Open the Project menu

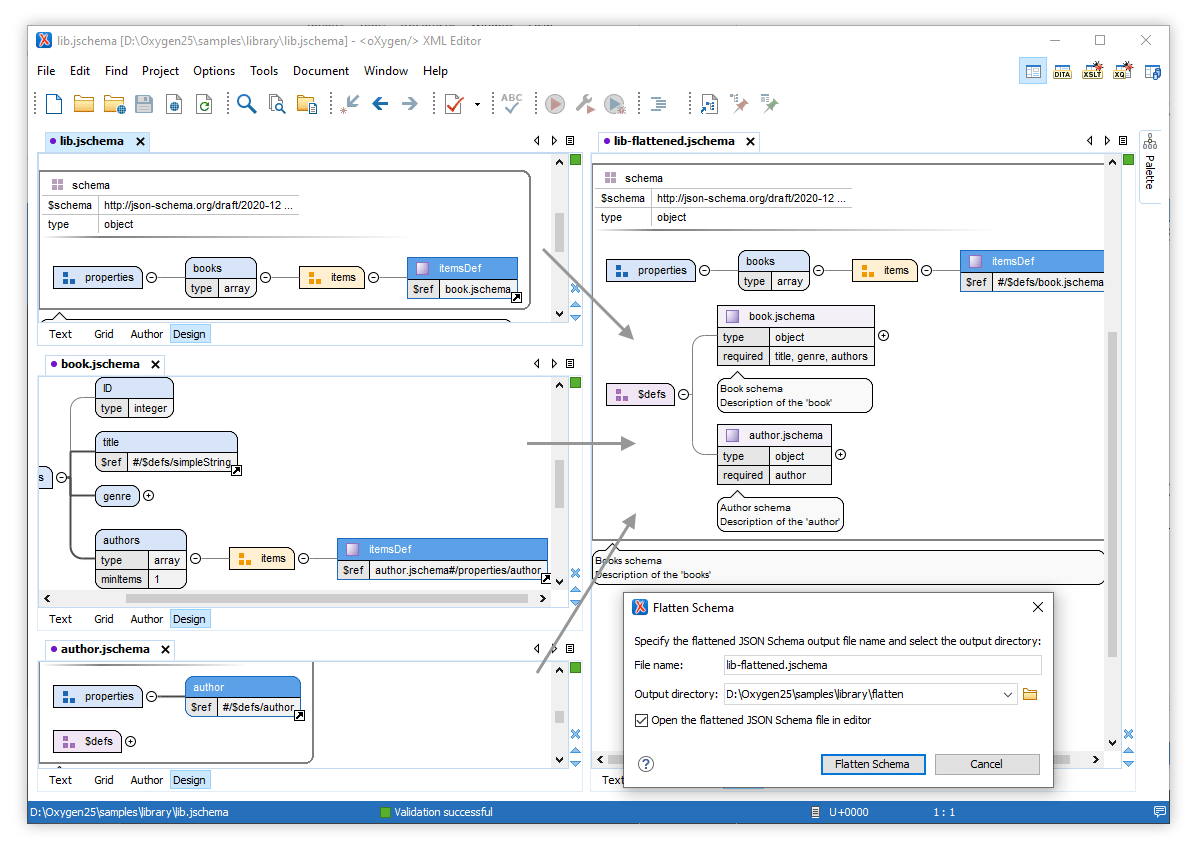tap(160, 71)
